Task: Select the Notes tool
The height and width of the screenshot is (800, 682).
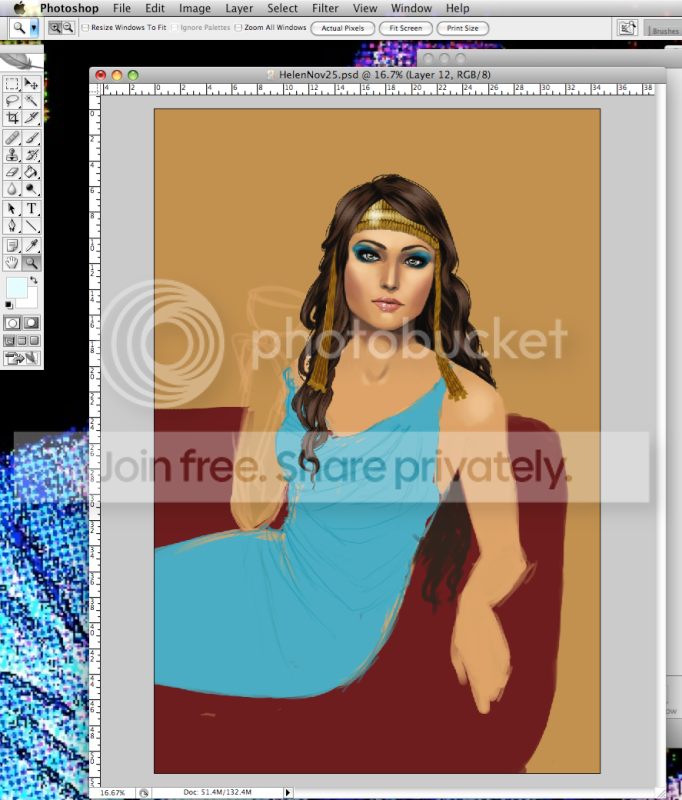Action: [x=12, y=246]
